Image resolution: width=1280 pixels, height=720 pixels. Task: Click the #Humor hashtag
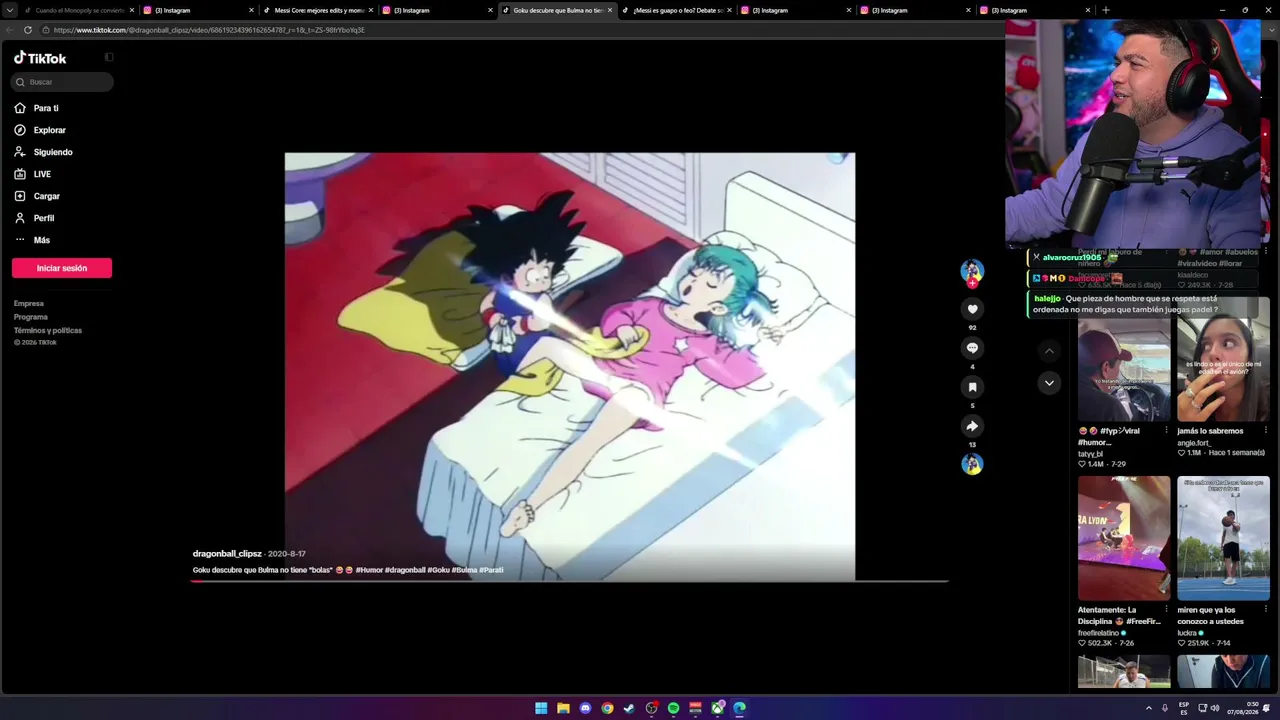369,570
